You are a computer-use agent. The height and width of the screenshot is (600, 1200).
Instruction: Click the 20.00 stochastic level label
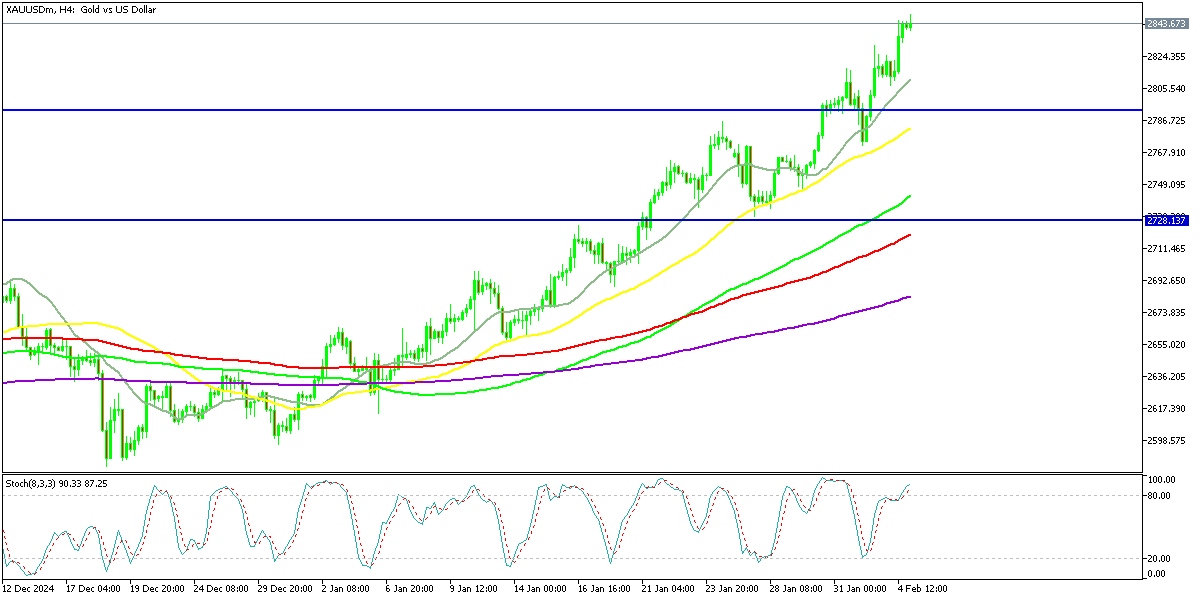1160,558
